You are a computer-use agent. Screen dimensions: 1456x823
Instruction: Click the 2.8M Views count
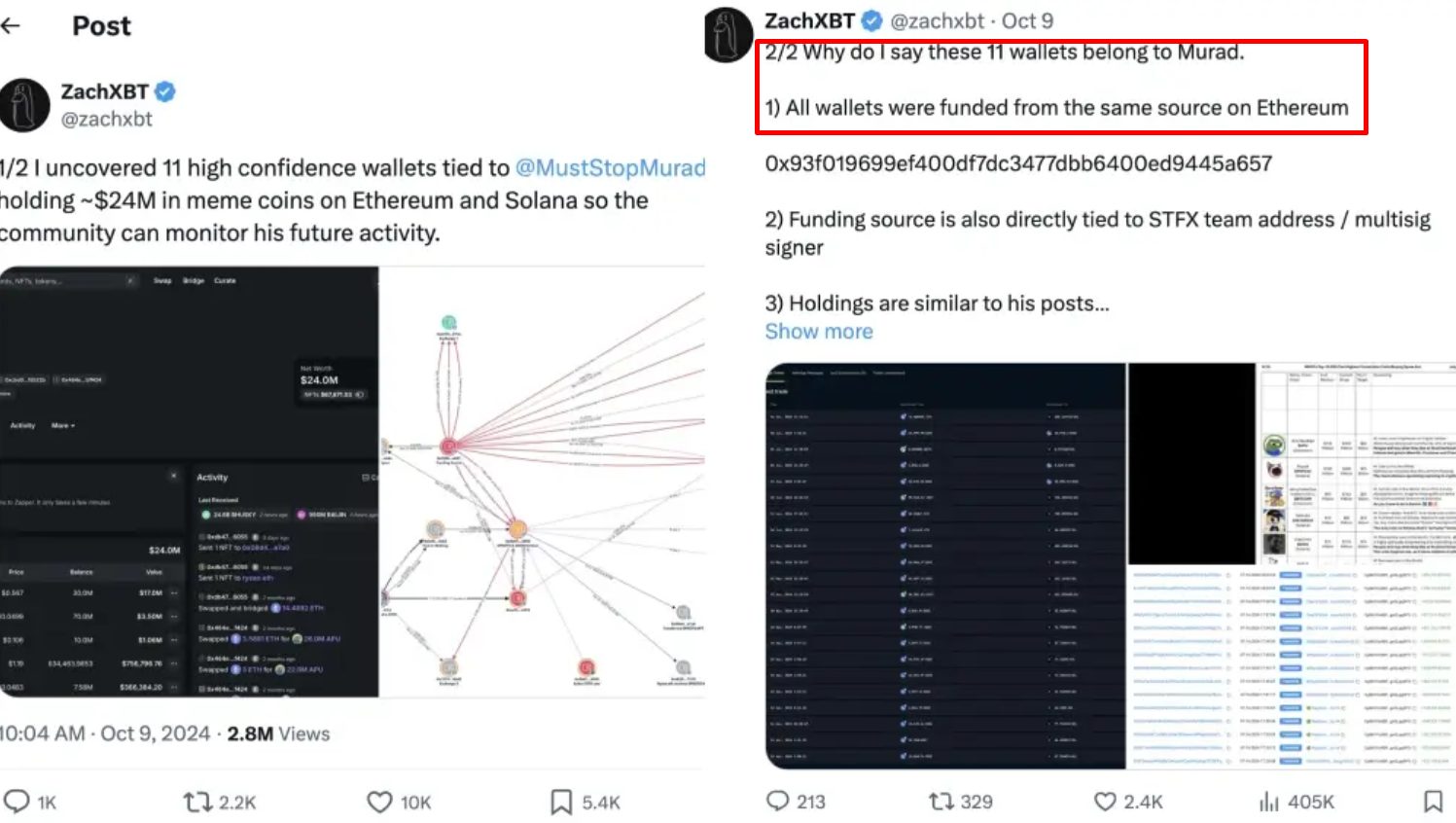[x=278, y=734]
